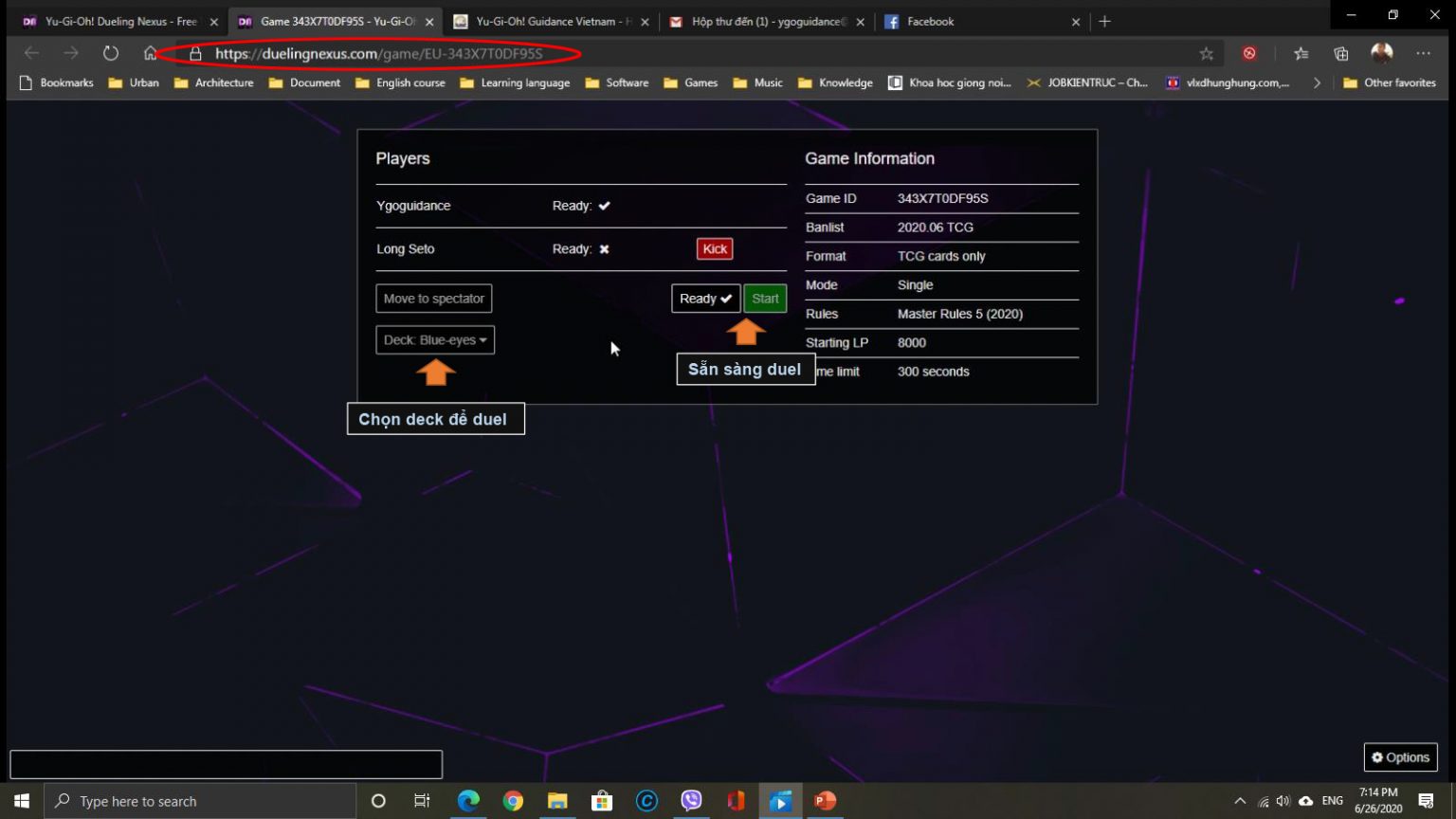The height and width of the screenshot is (819, 1456).
Task: Open the volume control from the system tray
Action: pyautogui.click(x=1283, y=800)
